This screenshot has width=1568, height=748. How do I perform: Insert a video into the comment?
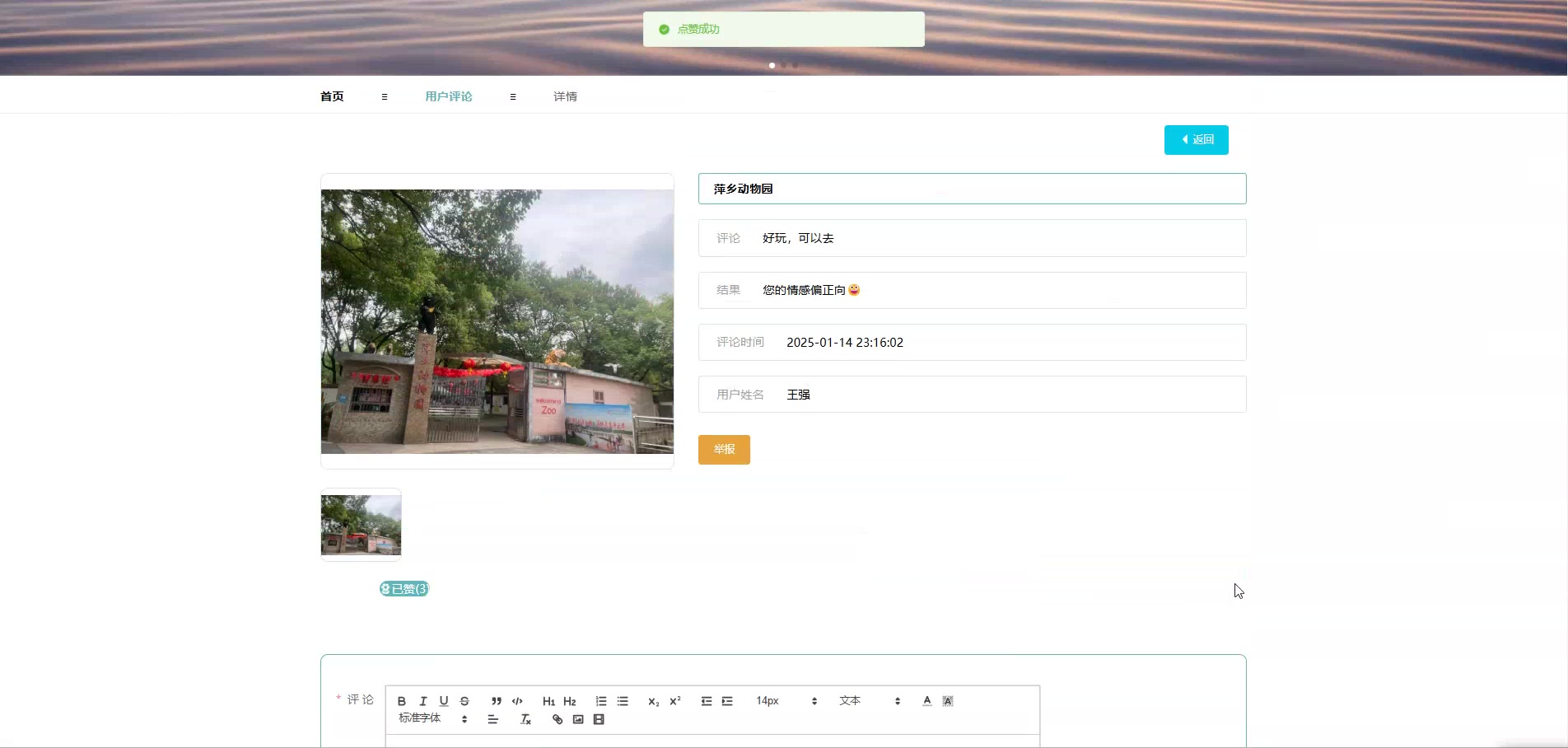click(x=599, y=720)
